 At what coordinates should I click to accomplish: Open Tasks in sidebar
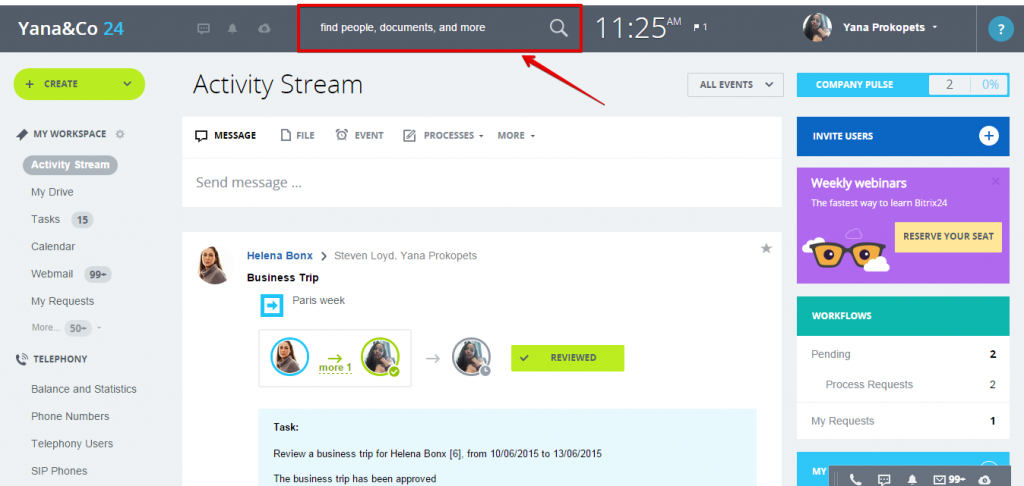pos(45,219)
